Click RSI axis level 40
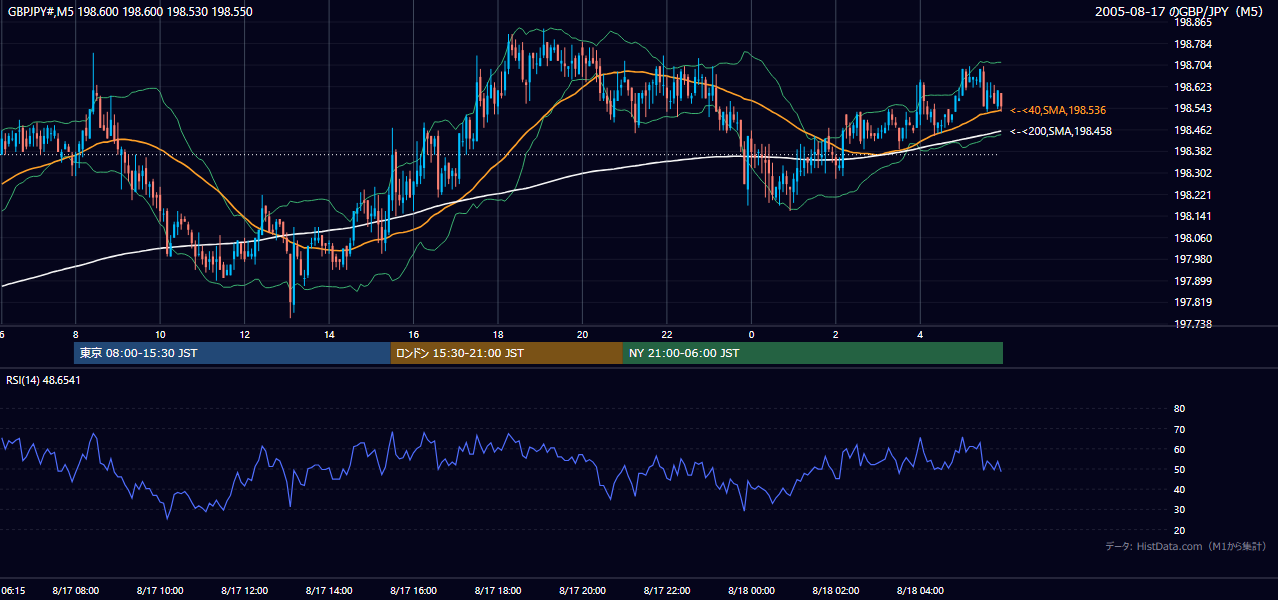This screenshot has height=600, width=1278. (x=1179, y=489)
